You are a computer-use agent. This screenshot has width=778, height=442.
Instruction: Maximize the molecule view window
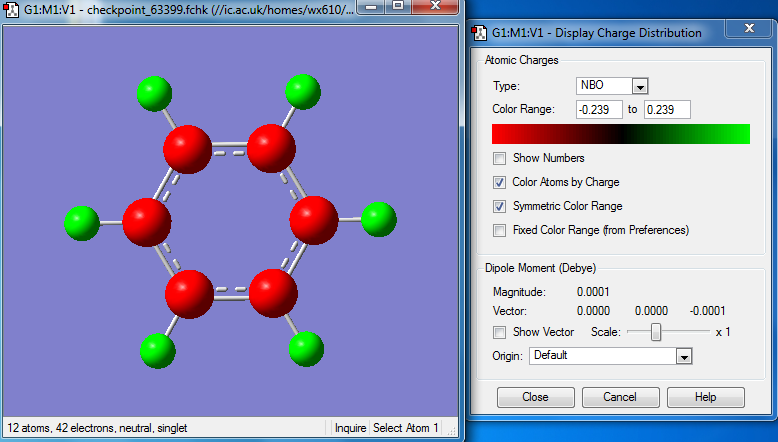coord(398,6)
